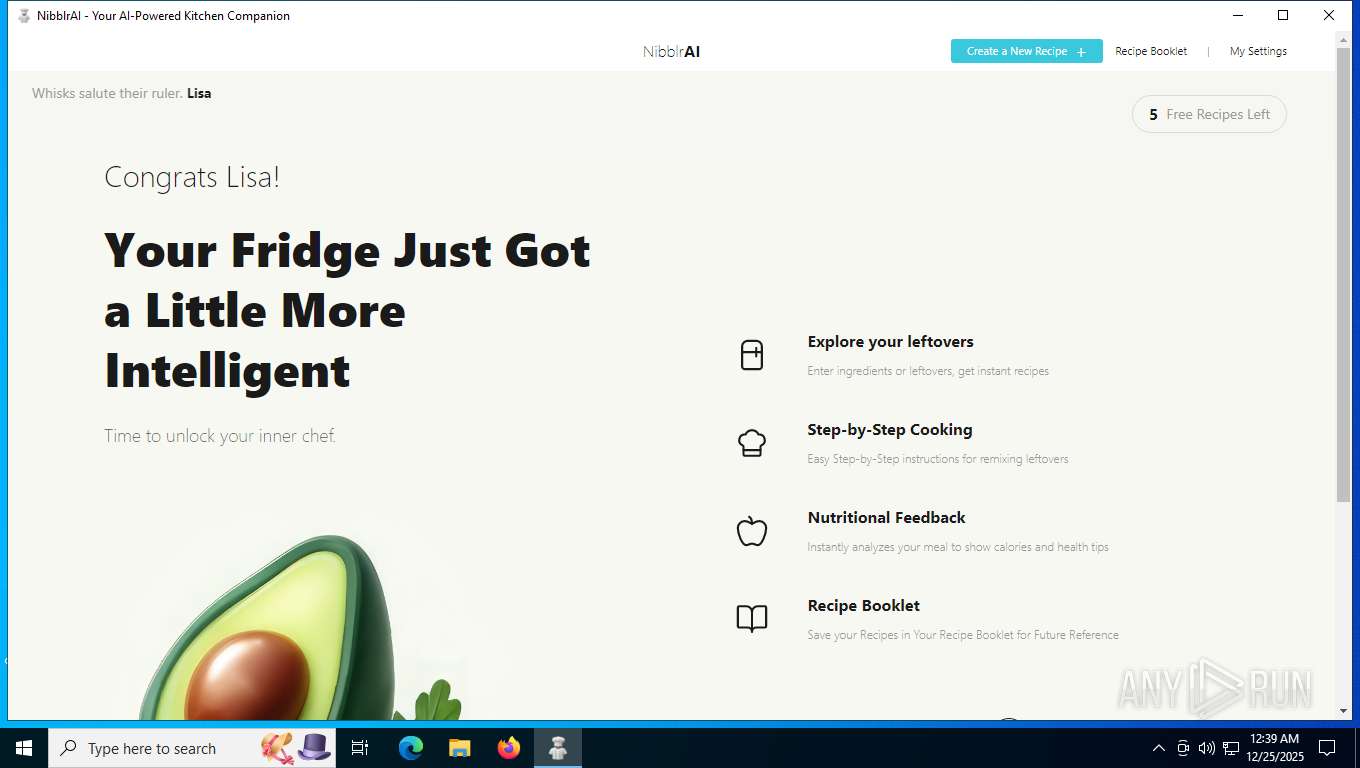Viewport: 1360px width, 768px height.
Task: Open network status icon in system tray
Action: (x=1231, y=748)
